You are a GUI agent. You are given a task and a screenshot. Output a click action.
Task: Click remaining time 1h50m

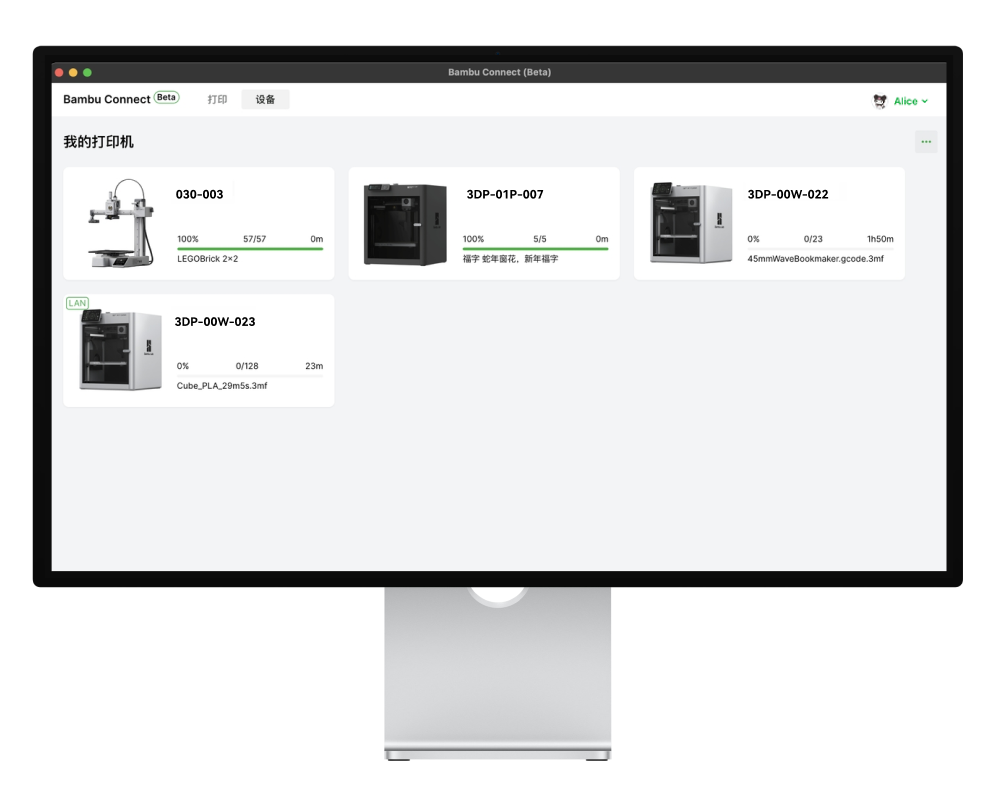pyautogui.click(x=880, y=239)
